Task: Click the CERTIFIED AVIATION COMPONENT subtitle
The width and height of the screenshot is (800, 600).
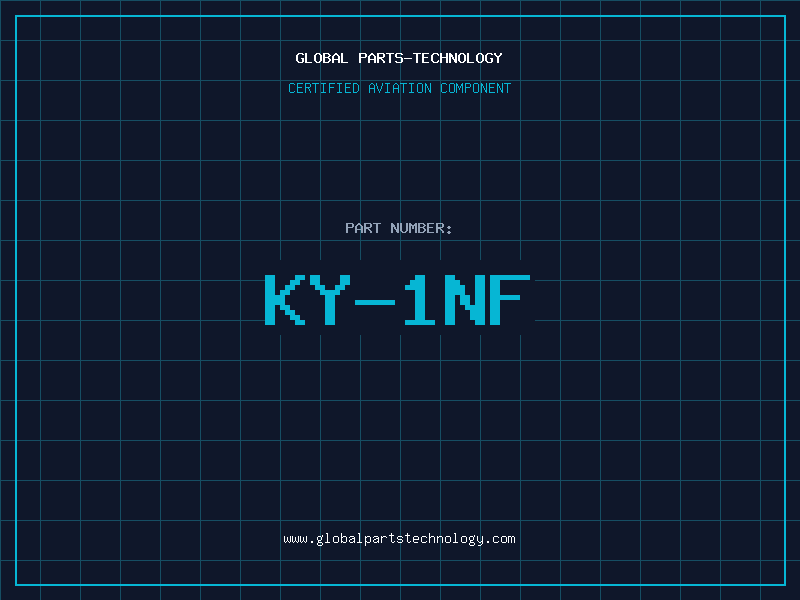Action: 399,88
